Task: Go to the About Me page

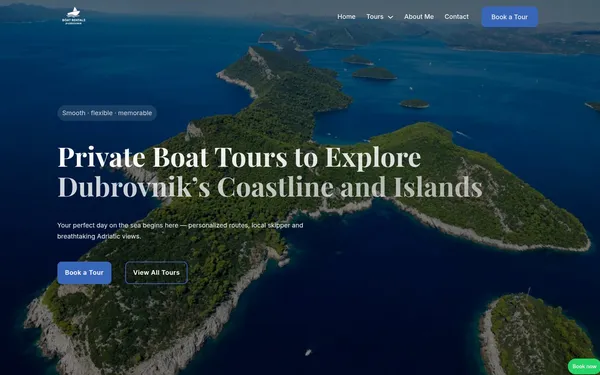Action: click(419, 17)
